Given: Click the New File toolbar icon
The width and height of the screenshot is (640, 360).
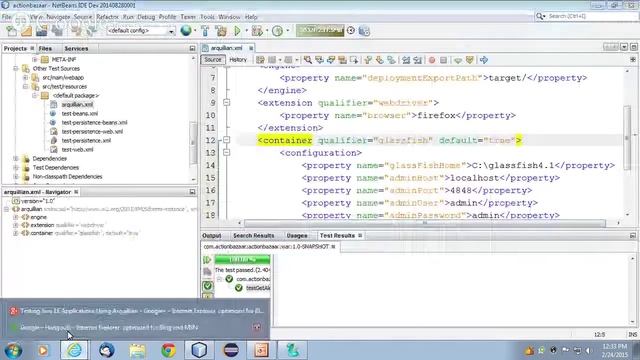Looking at the screenshot, I should pos(11,31).
